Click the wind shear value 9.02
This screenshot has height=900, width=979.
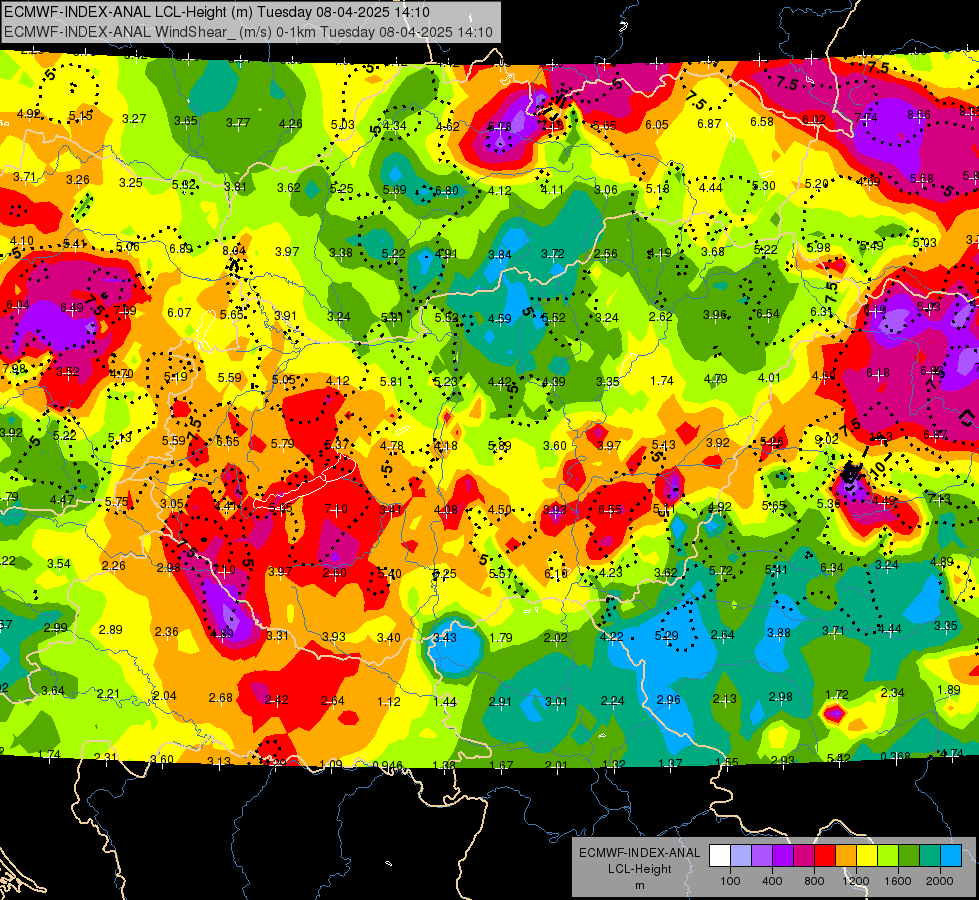click(827, 440)
